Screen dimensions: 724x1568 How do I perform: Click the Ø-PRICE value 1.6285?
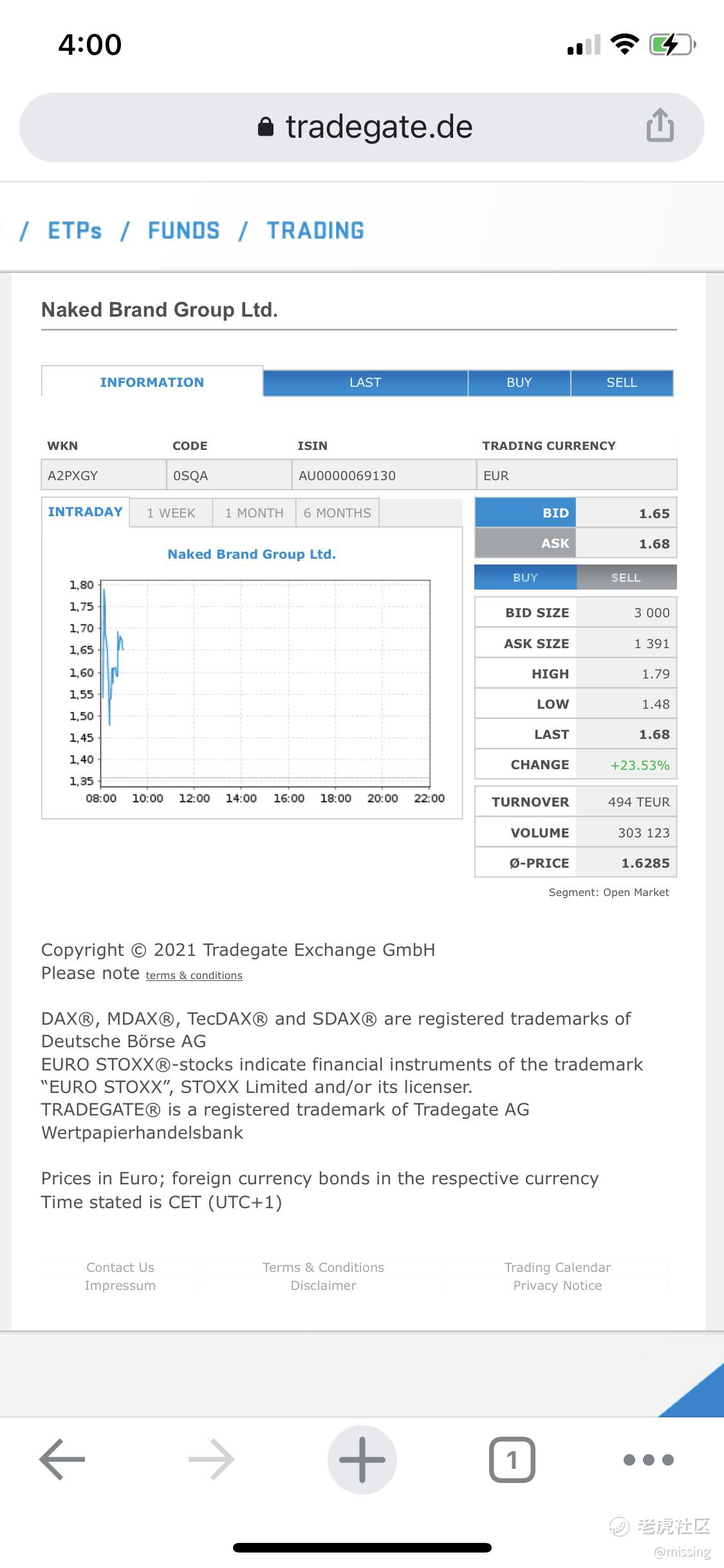(x=645, y=863)
